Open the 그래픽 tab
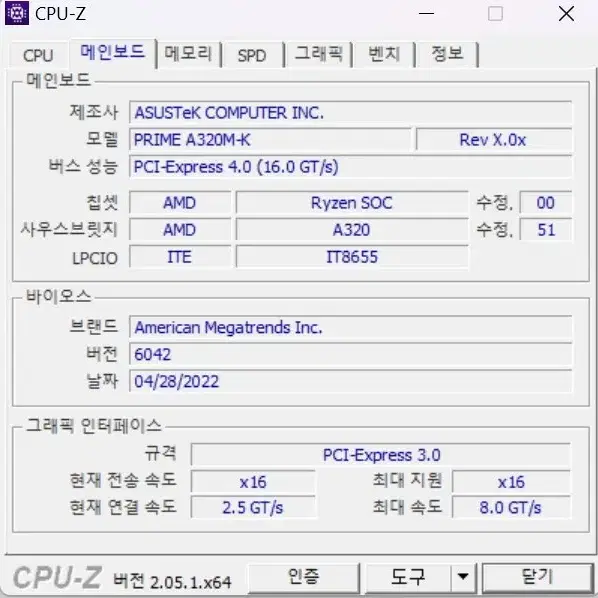598x598 pixels. pyautogui.click(x=319, y=54)
